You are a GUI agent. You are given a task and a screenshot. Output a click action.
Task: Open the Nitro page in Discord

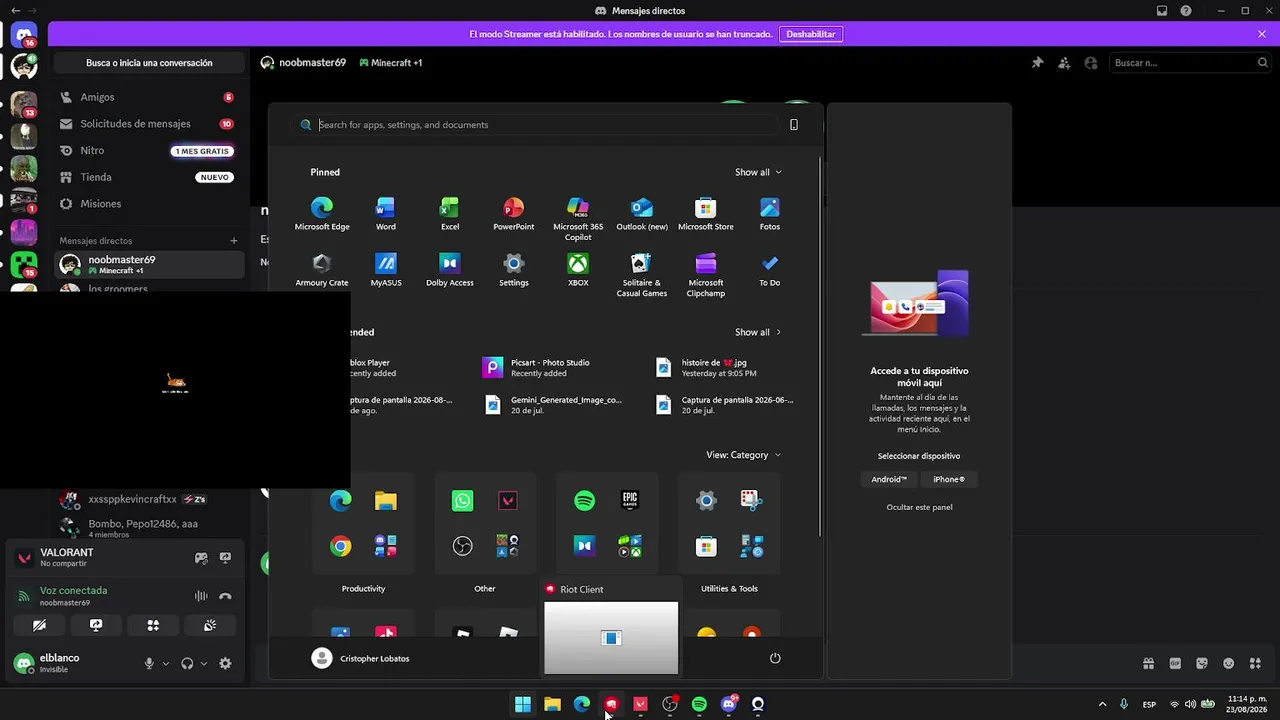(148, 151)
